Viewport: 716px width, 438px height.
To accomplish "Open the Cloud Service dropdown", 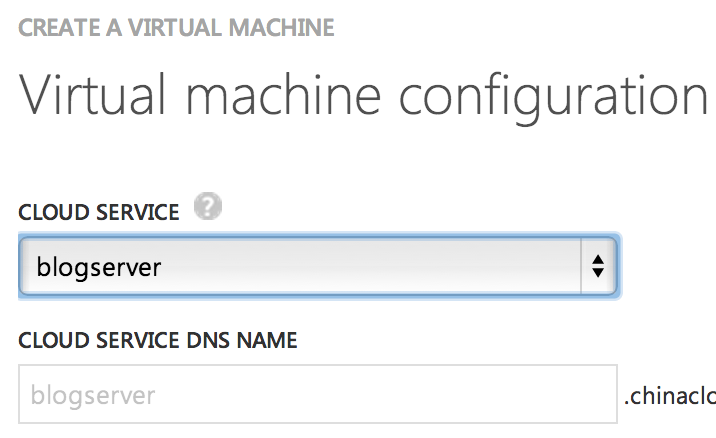I will [318, 266].
